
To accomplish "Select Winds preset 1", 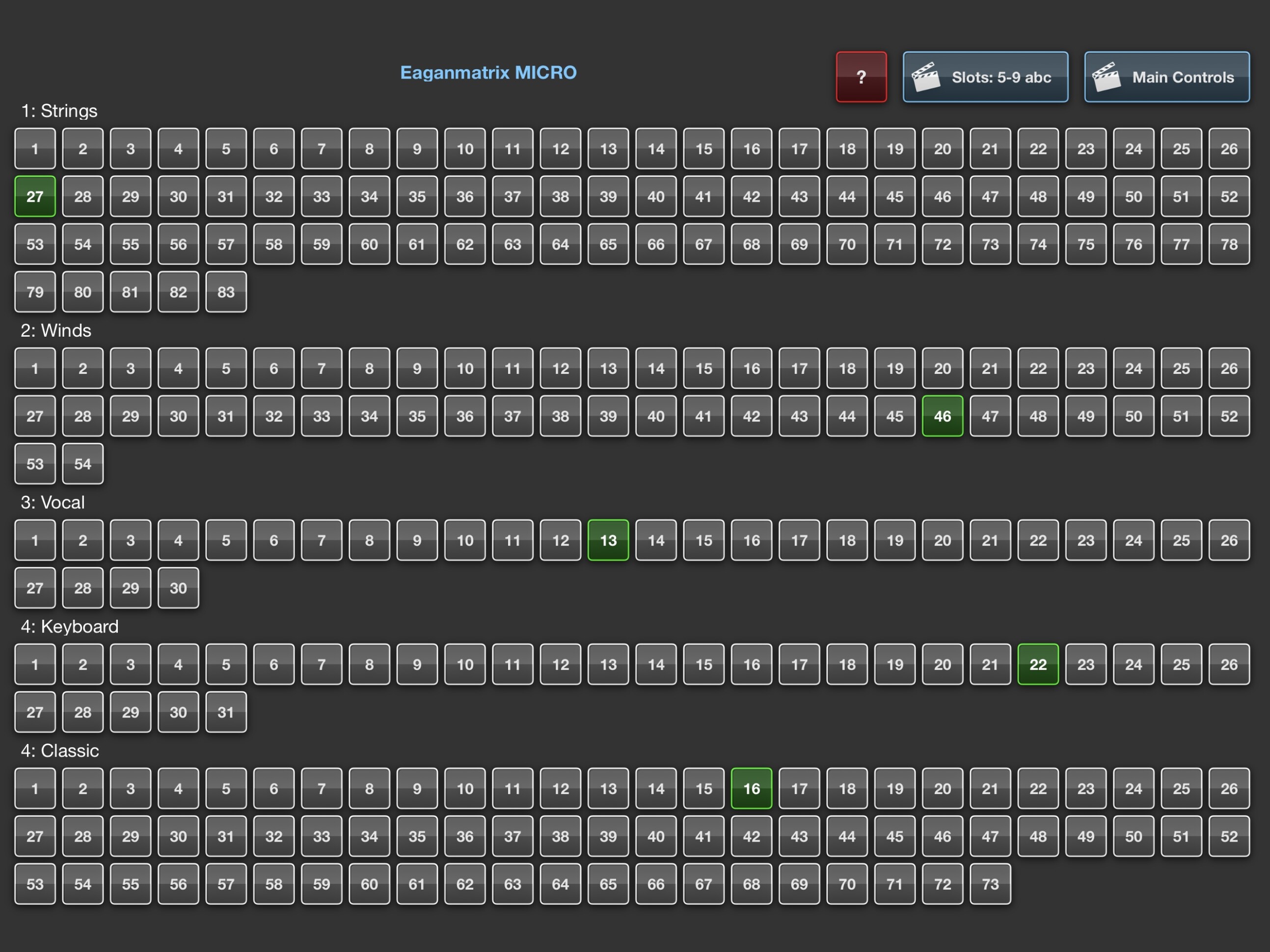I will pos(35,368).
